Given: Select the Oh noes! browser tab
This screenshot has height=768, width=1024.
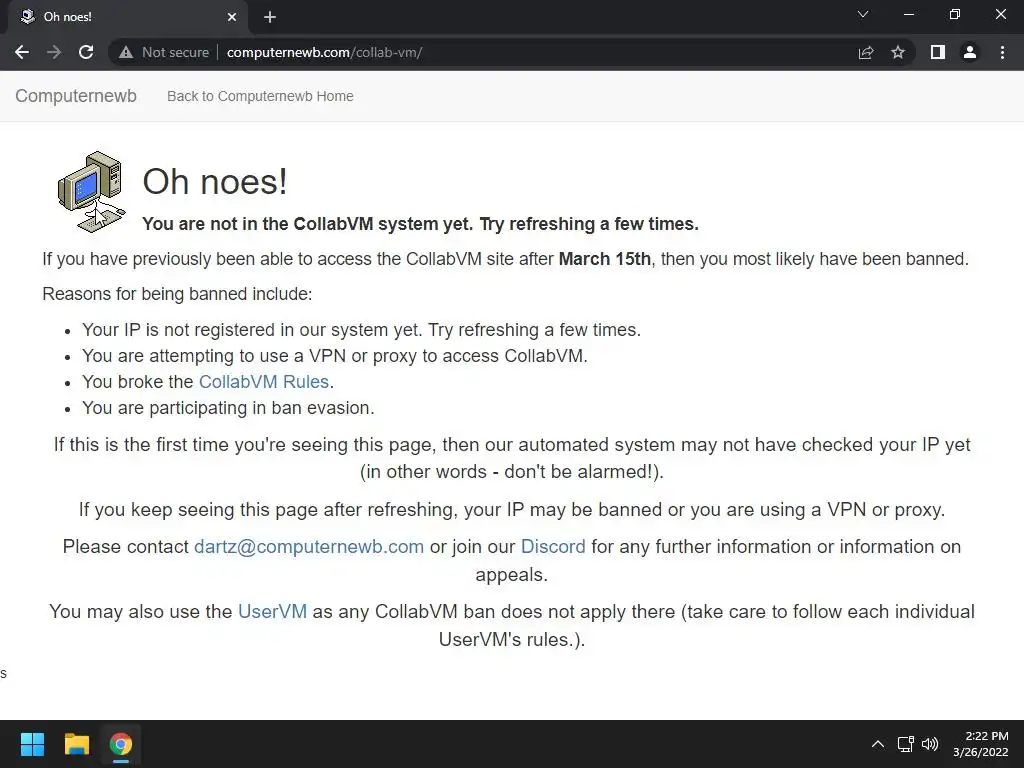Looking at the screenshot, I should (x=127, y=17).
